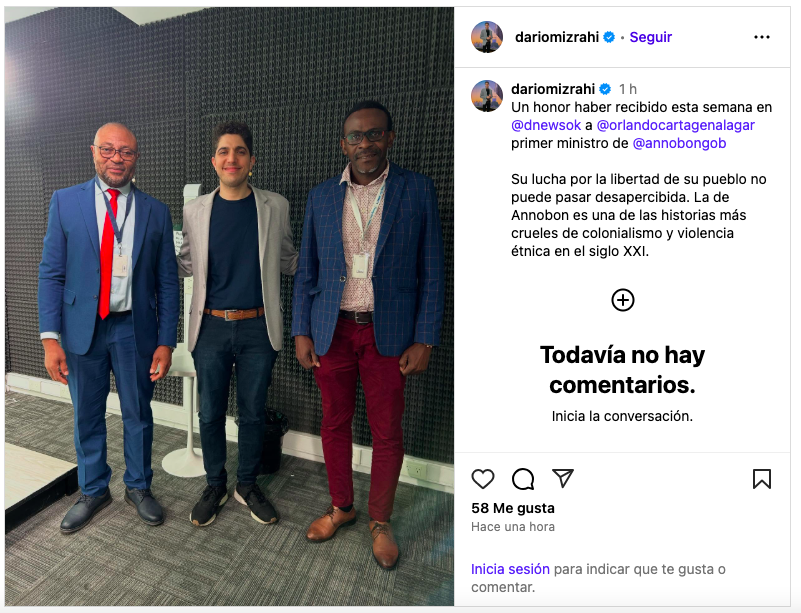Click the photo of the three men
Image resolution: width=801 pixels, height=613 pixels.
coord(229,306)
